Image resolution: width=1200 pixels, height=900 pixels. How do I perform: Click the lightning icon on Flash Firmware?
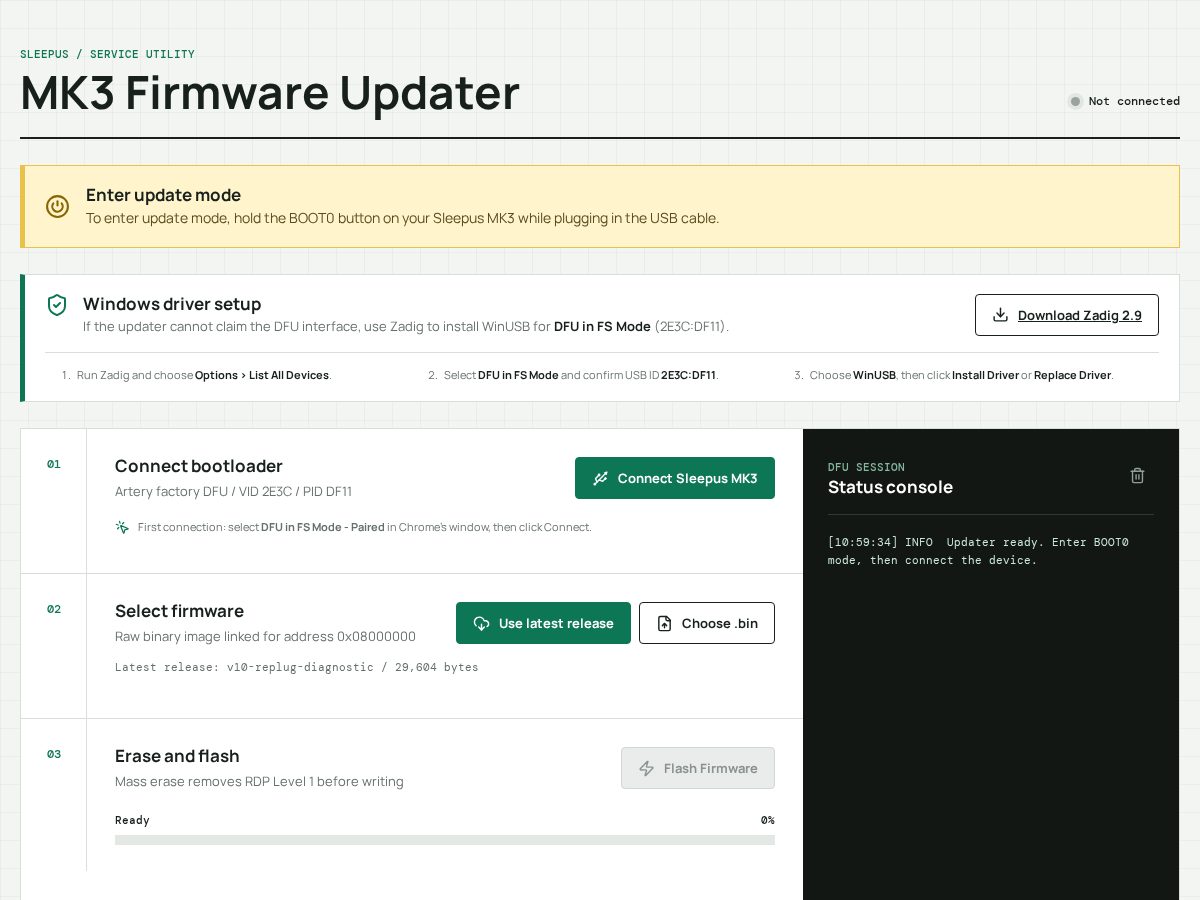pos(646,768)
